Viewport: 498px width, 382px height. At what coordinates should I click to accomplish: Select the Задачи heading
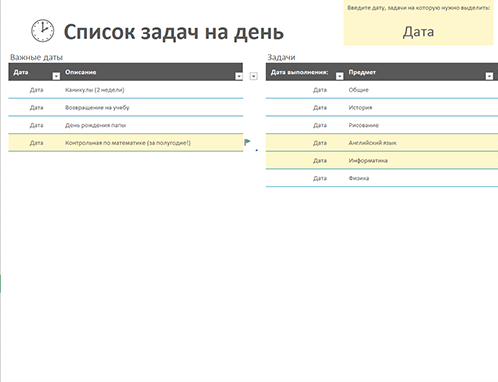[x=281, y=57]
